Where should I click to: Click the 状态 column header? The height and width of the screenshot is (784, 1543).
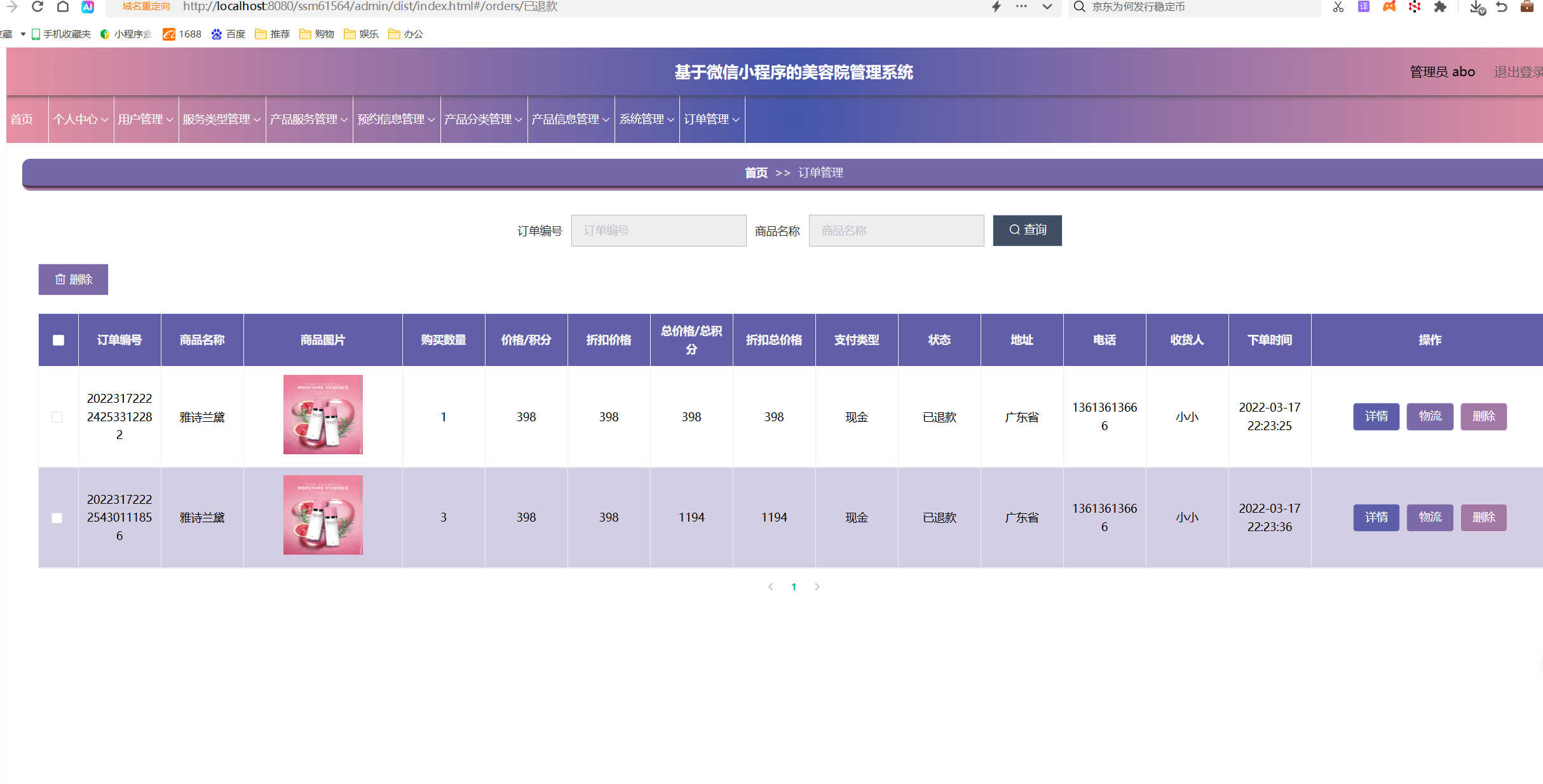tap(939, 341)
